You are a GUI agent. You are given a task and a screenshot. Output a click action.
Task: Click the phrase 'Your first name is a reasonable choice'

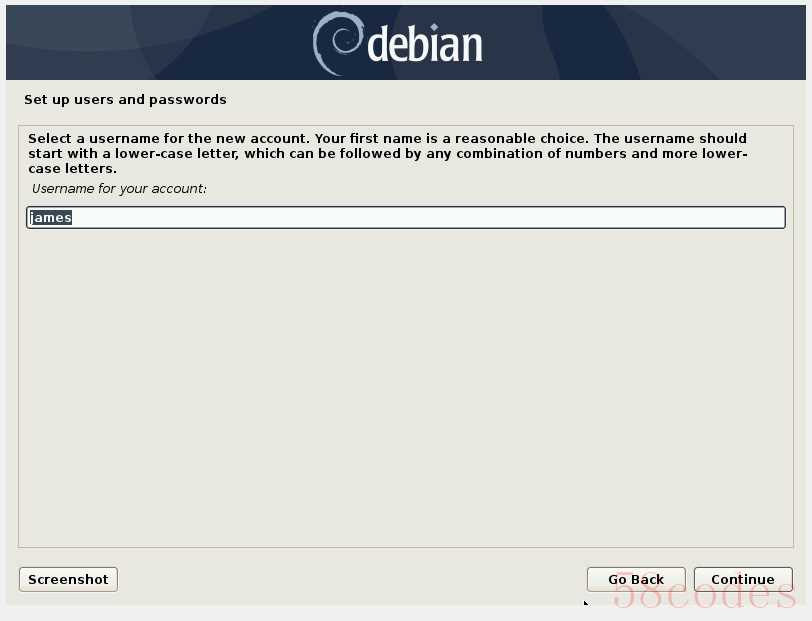point(451,138)
